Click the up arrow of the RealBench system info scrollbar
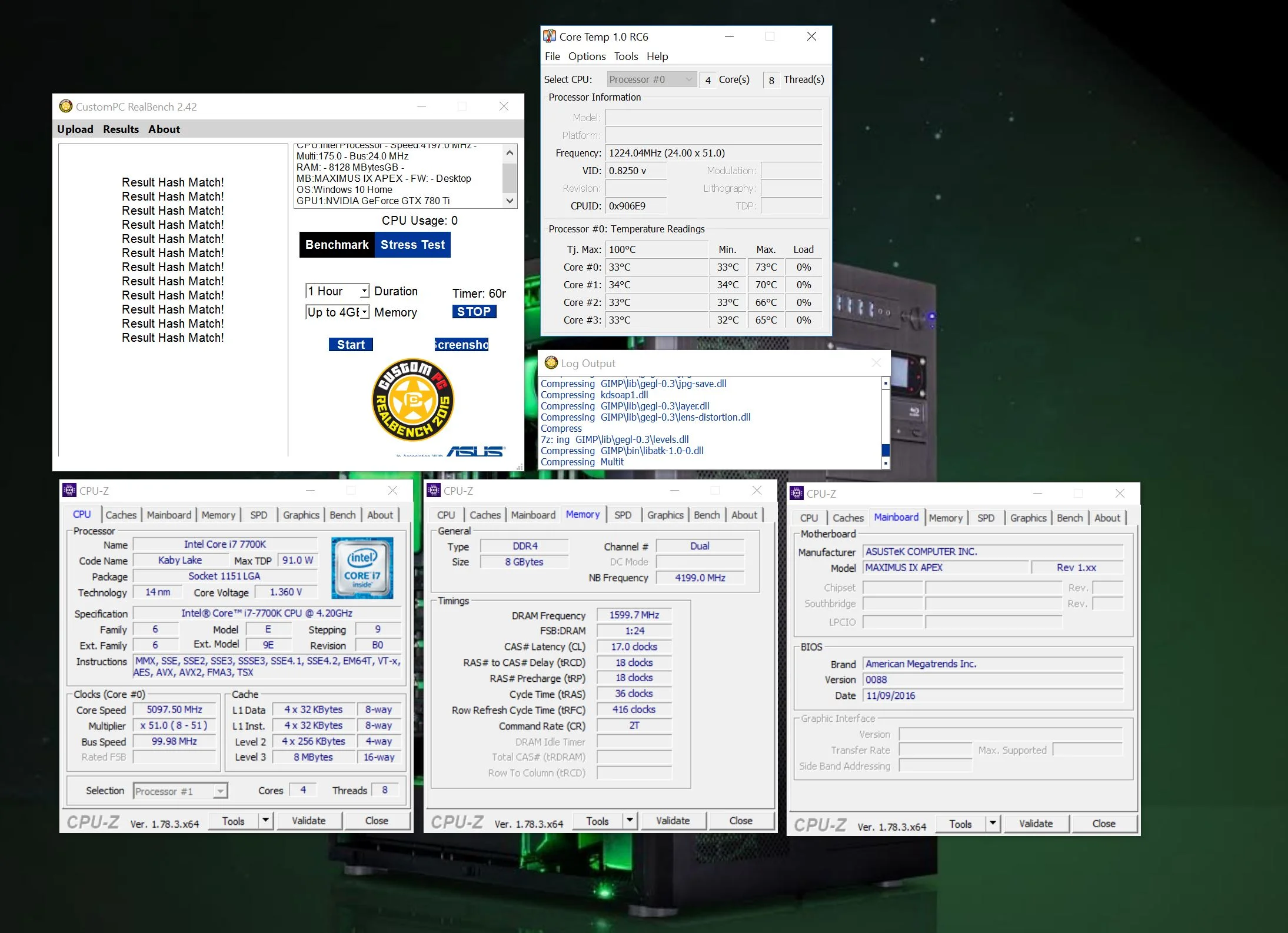Viewport: 1288px width, 933px height. point(510,153)
